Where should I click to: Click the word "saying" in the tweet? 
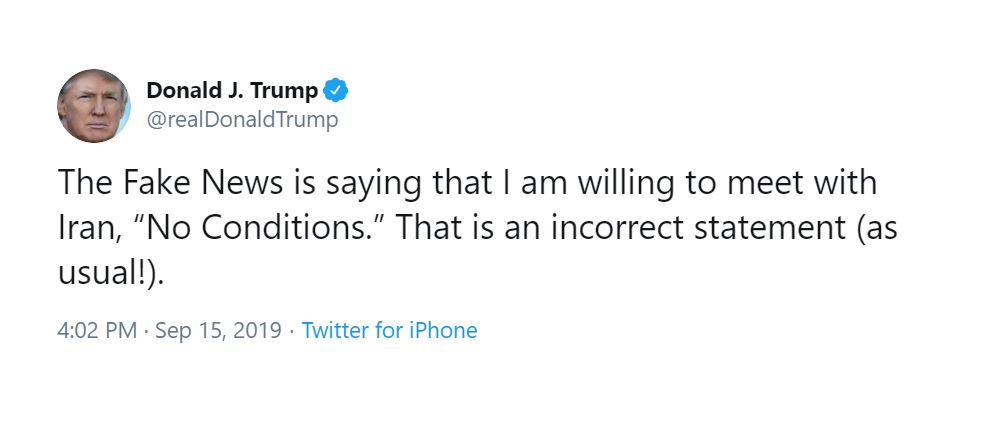pyautogui.click(x=374, y=185)
